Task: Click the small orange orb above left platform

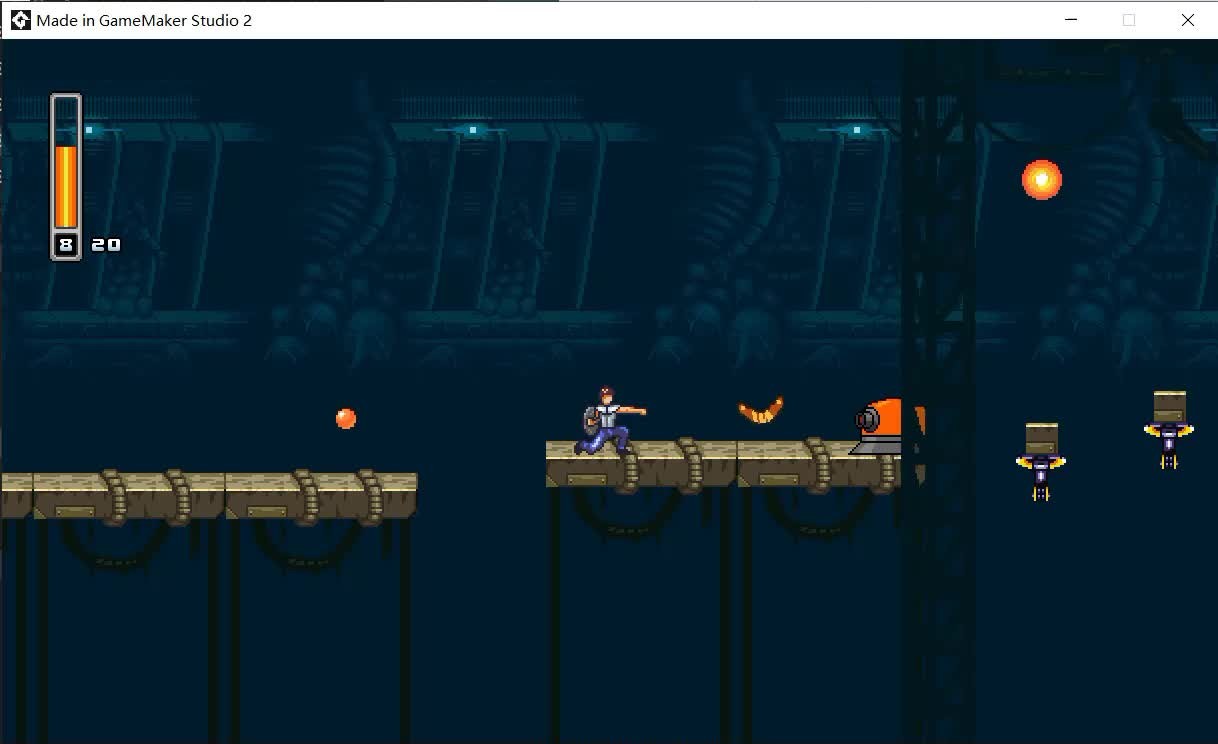Action: tap(346, 418)
